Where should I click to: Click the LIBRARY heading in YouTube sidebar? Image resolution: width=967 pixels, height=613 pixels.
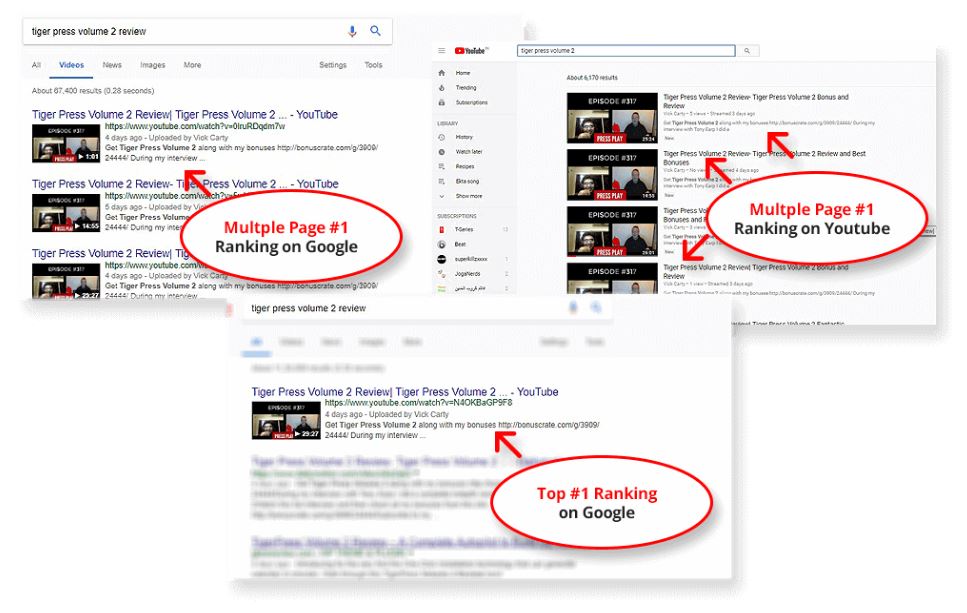click(x=448, y=123)
